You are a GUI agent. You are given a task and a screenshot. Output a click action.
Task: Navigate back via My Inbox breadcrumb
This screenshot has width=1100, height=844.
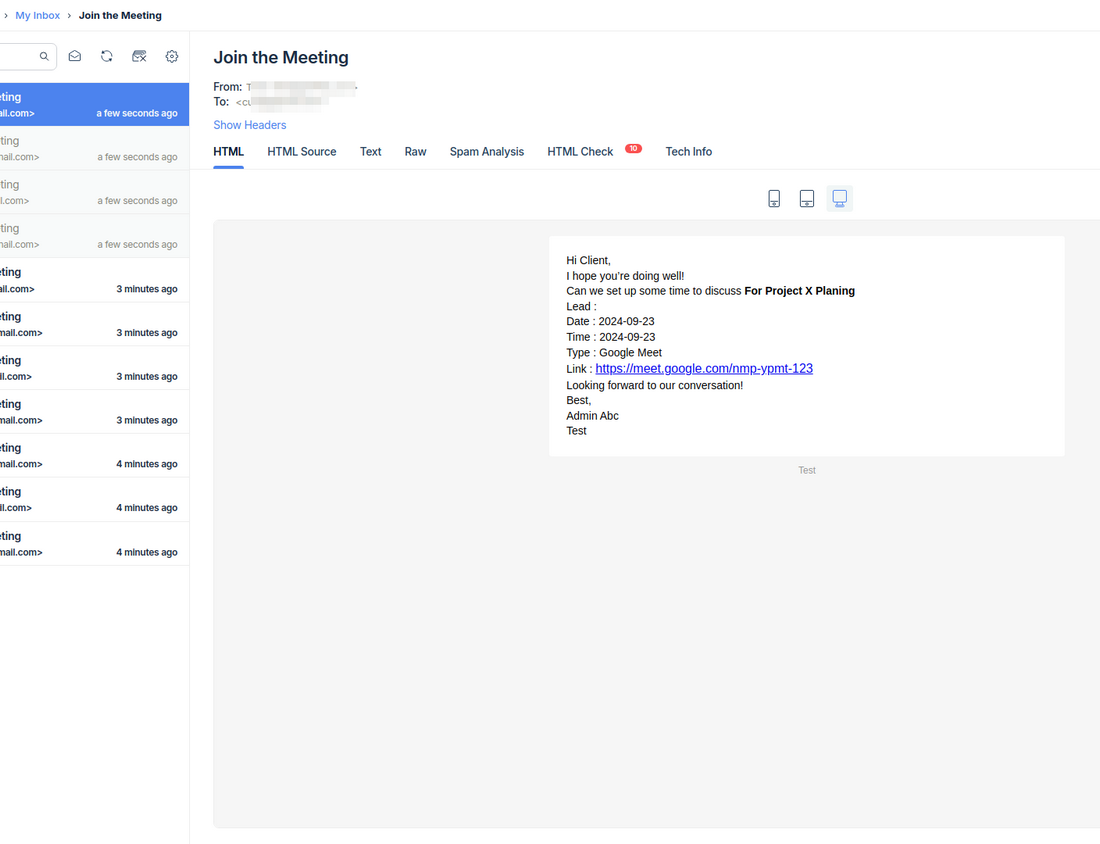click(x=37, y=15)
